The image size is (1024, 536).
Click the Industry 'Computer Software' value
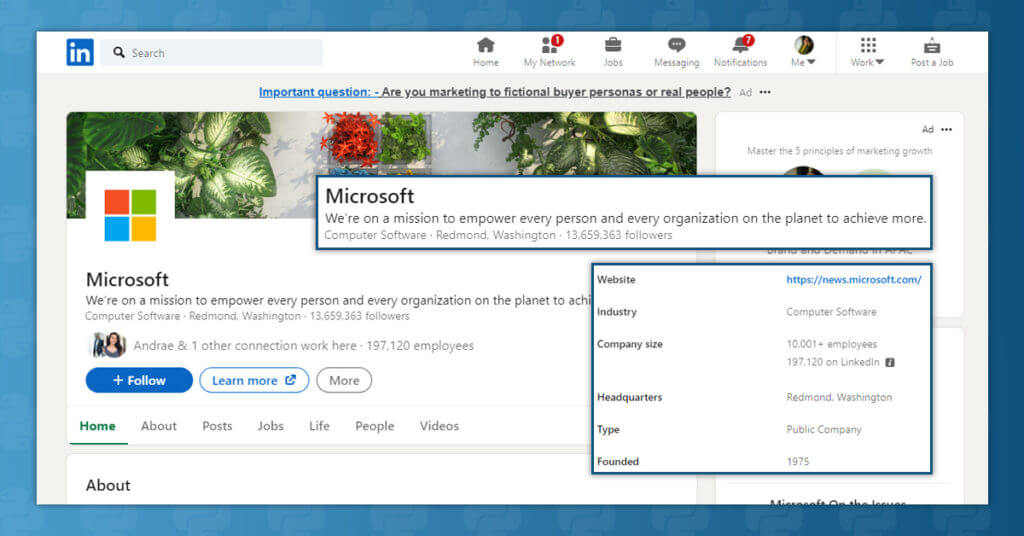(x=831, y=312)
